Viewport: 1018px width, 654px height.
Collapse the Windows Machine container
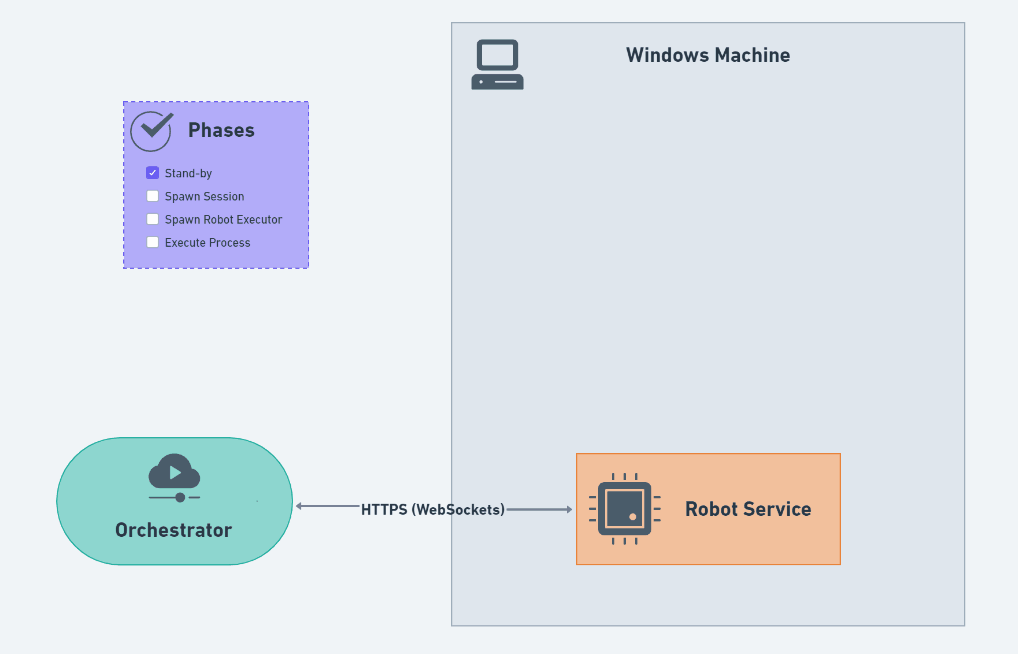click(707, 55)
